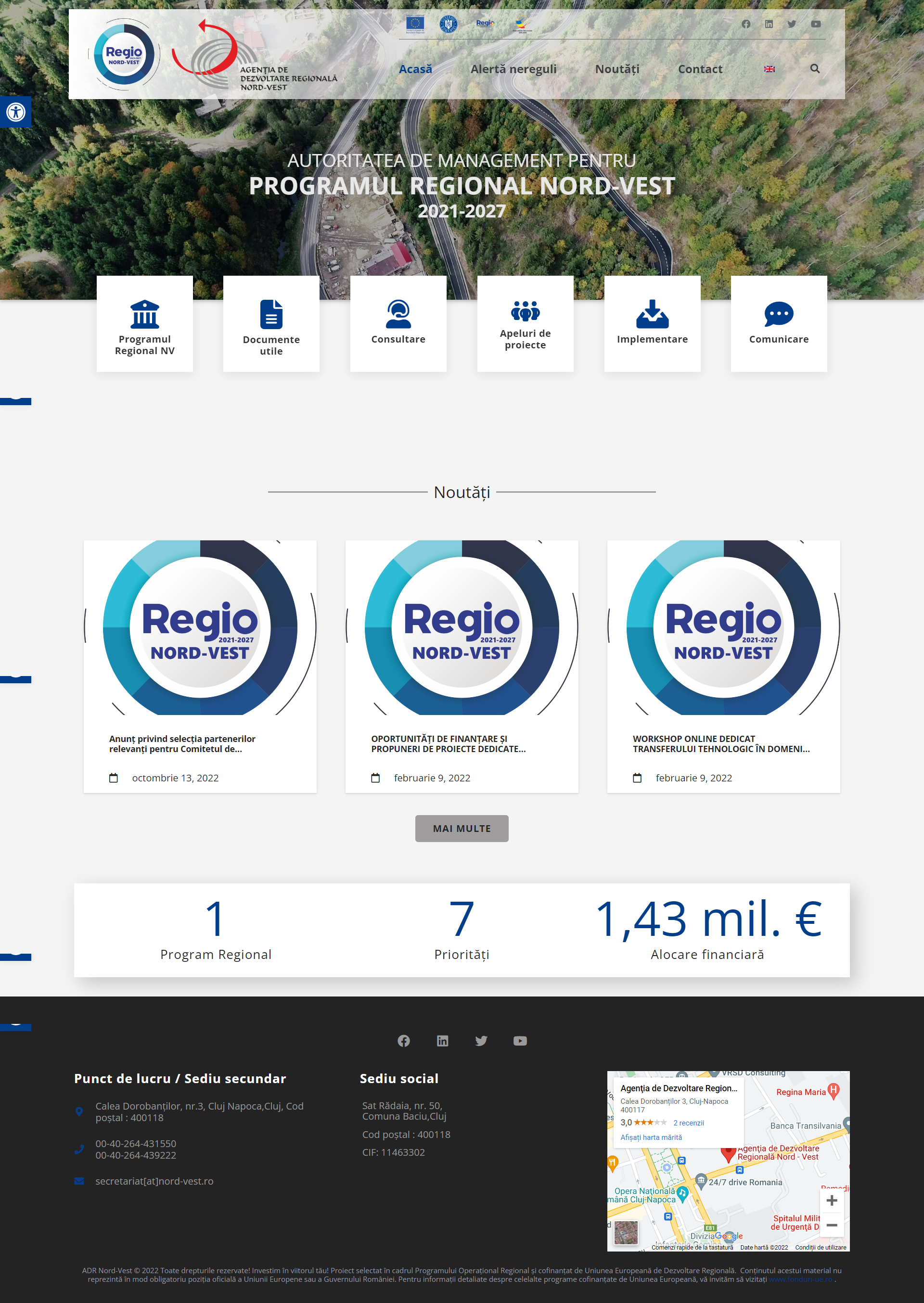Open the Apeluri de proiecte tile
The height and width of the screenshot is (1303, 924).
tap(525, 324)
